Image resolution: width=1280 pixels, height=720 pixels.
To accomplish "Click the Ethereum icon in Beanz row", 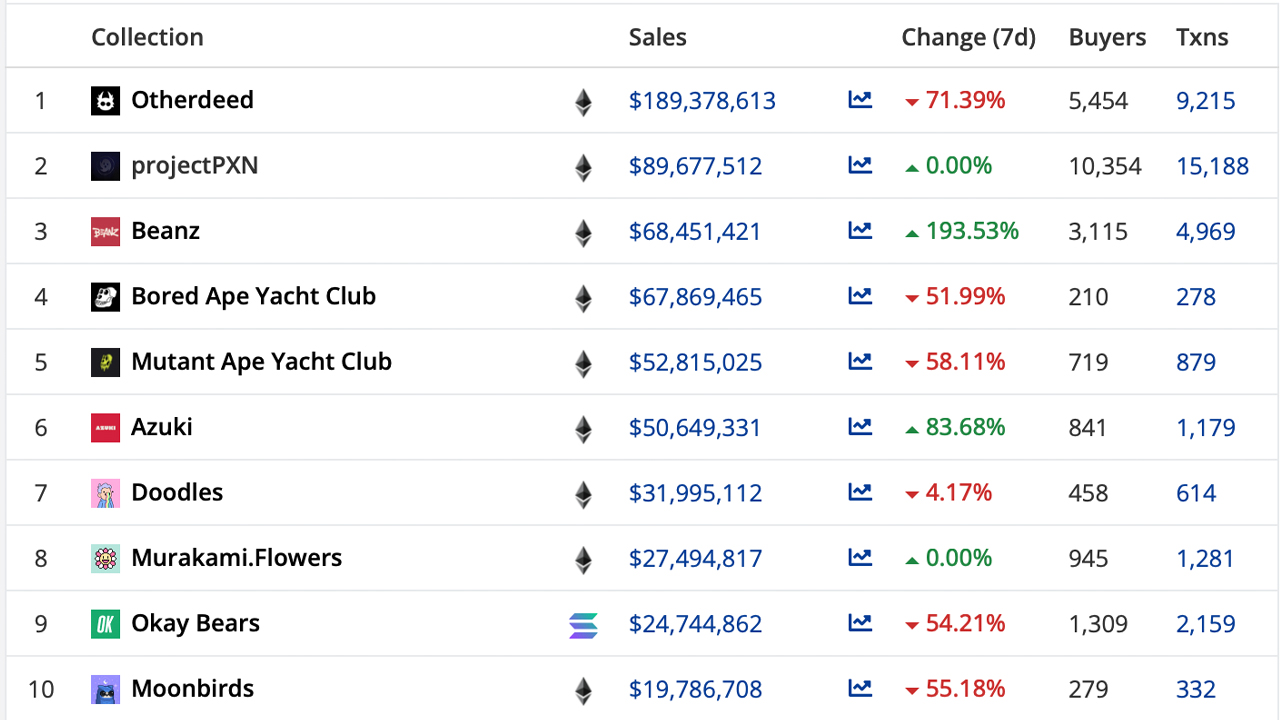I will click(x=583, y=233).
